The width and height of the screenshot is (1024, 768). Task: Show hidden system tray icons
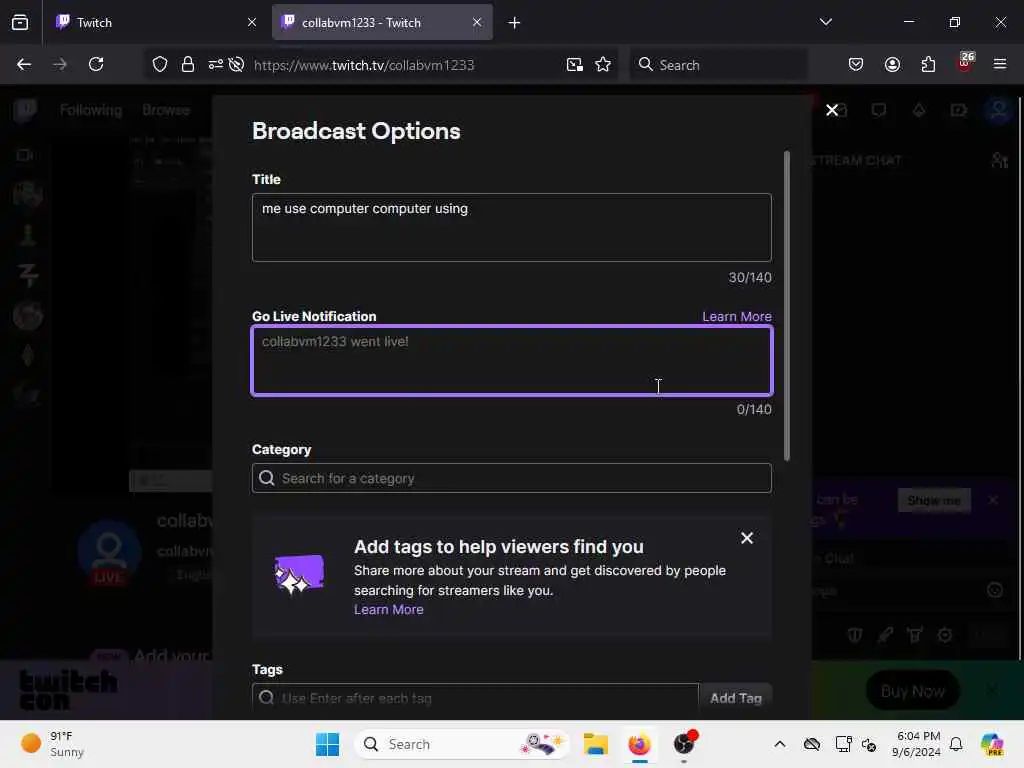coord(780,744)
